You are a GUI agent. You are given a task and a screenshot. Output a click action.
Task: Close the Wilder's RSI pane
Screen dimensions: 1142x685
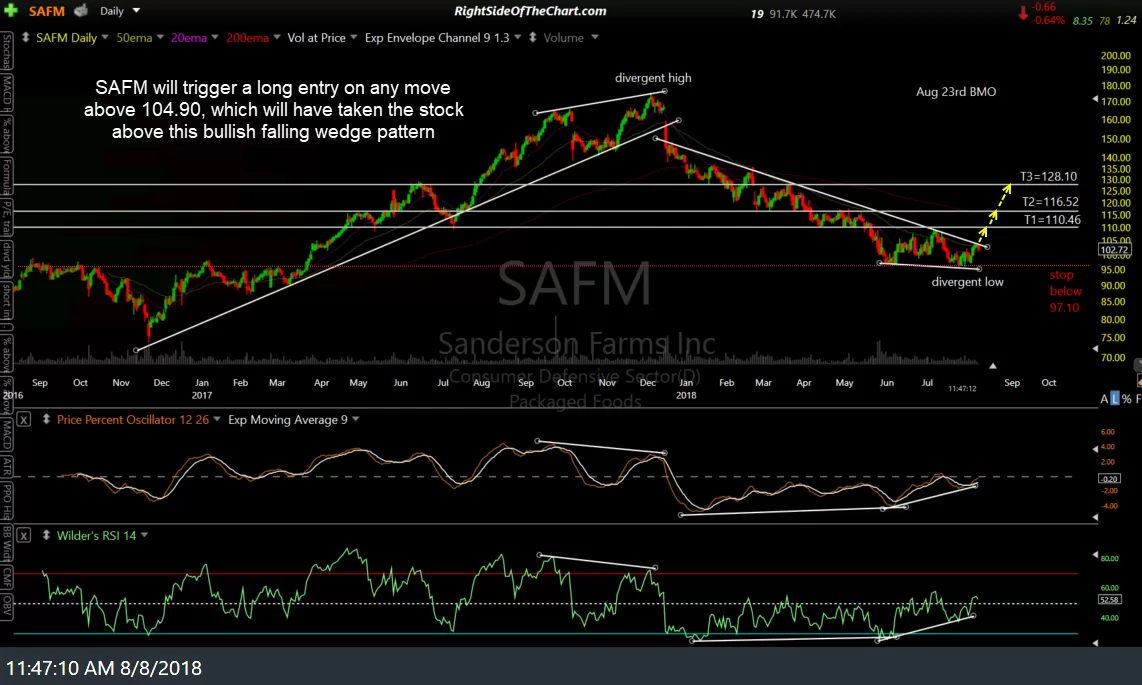pyautogui.click(x=23, y=535)
